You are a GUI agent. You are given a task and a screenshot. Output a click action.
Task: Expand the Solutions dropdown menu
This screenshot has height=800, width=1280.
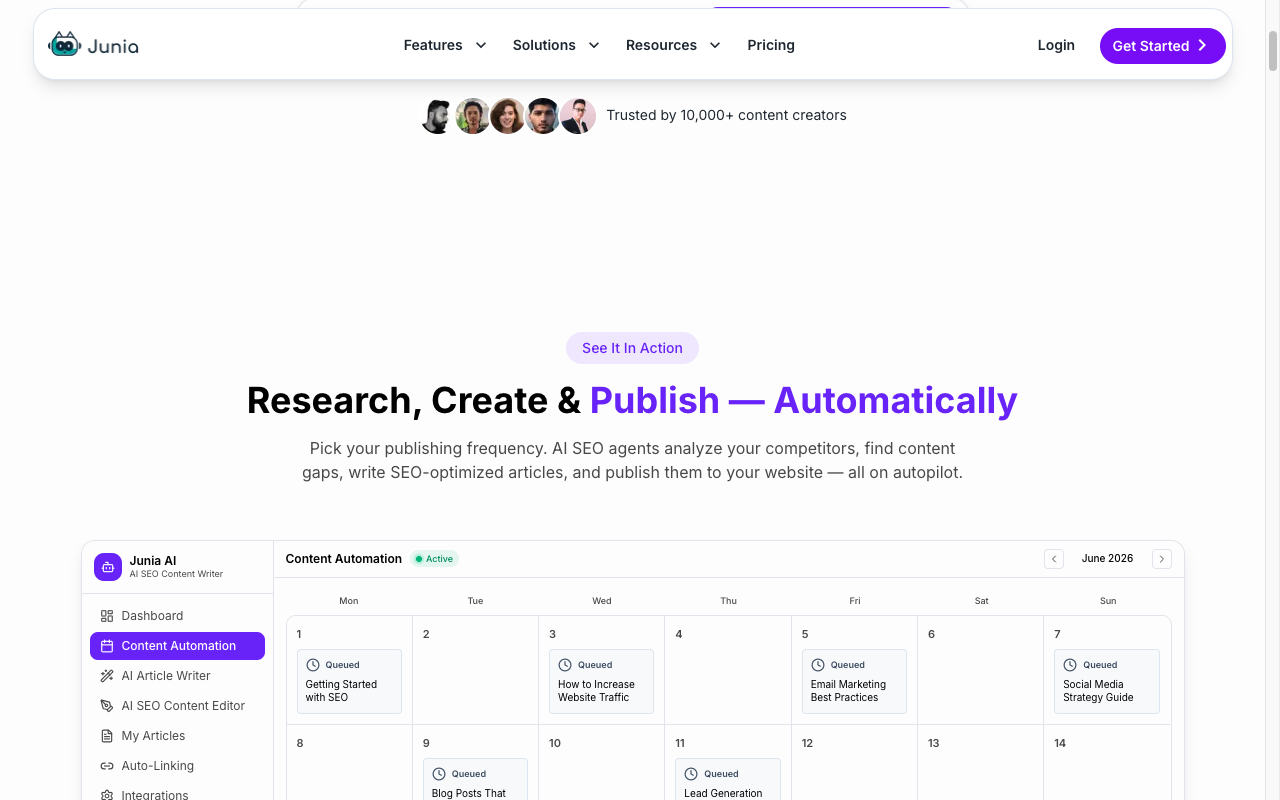point(556,45)
